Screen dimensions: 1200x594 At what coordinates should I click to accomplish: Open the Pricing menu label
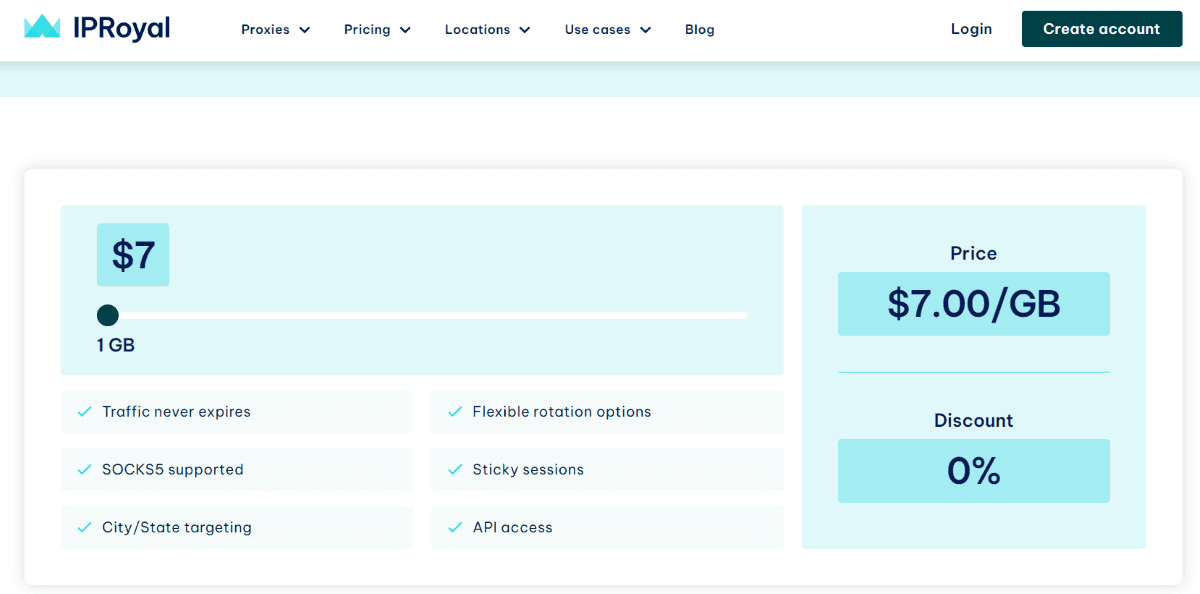367,30
